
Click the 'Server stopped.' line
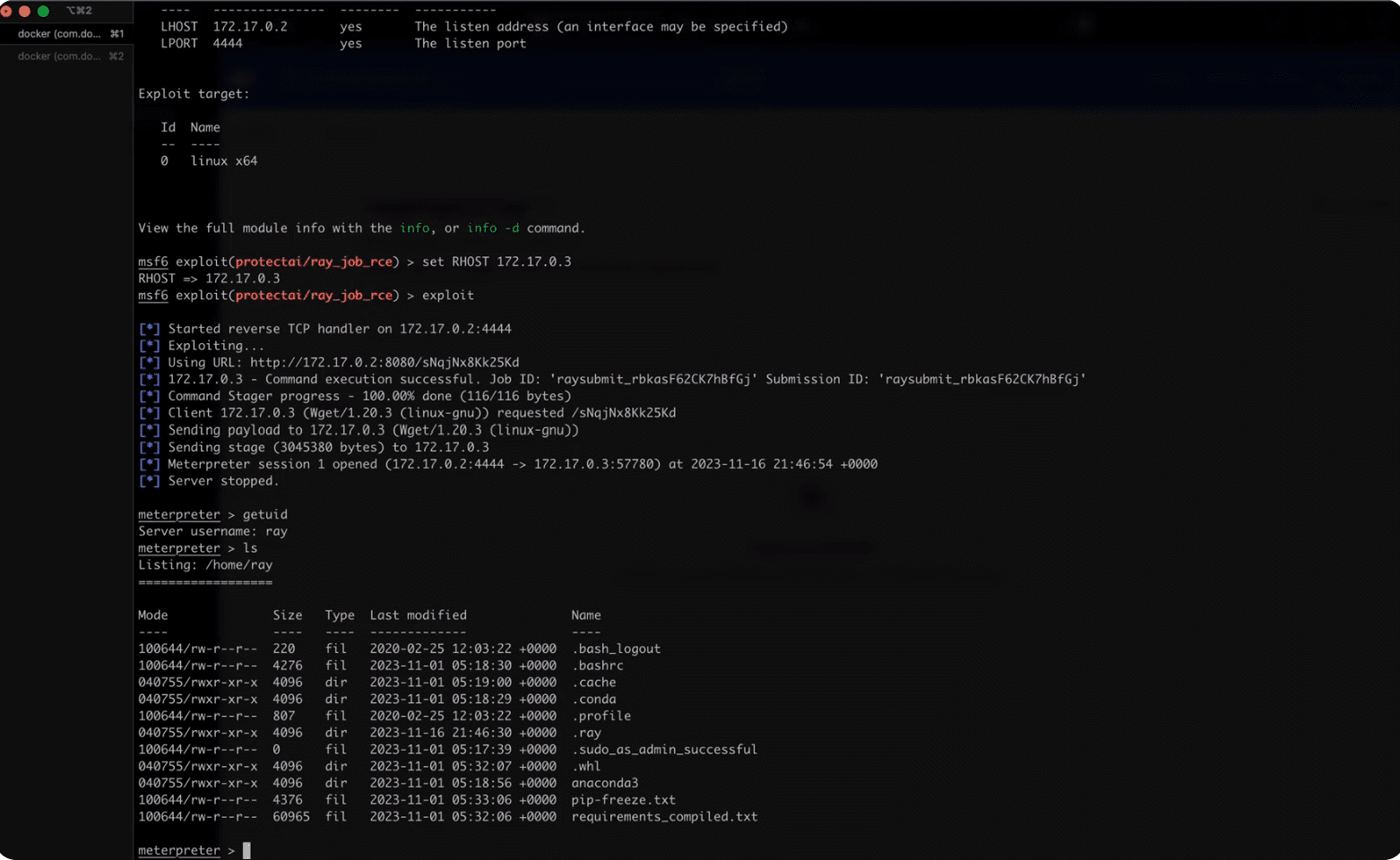209,481
